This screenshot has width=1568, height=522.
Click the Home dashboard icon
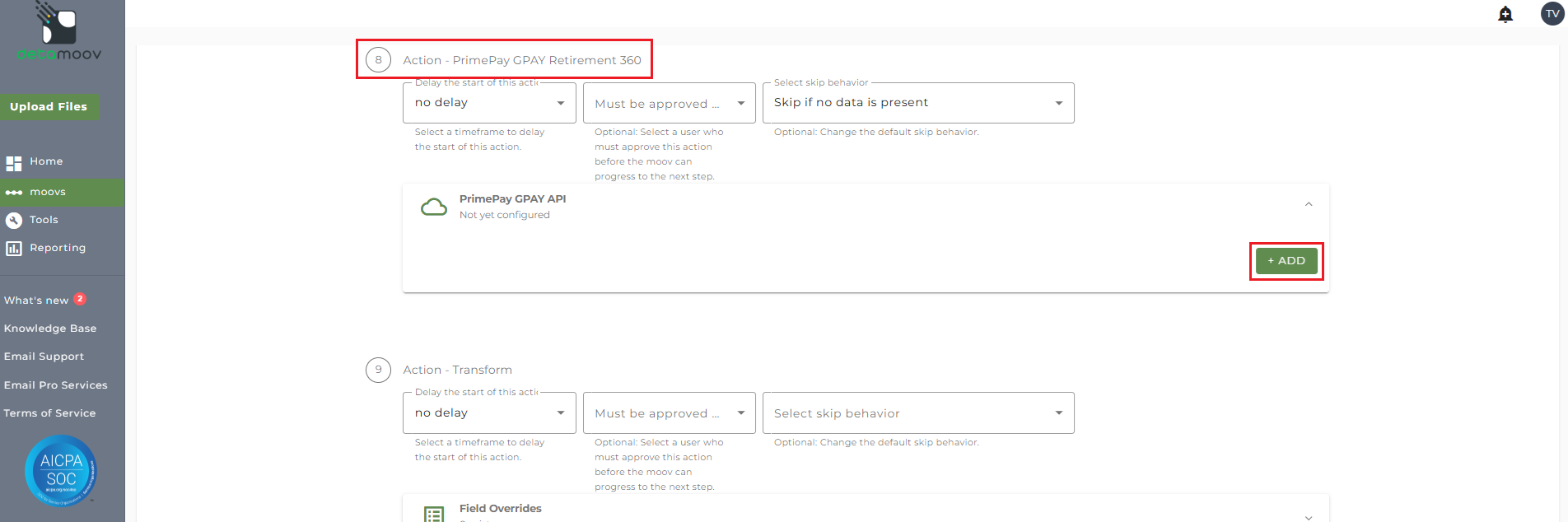[x=14, y=163]
